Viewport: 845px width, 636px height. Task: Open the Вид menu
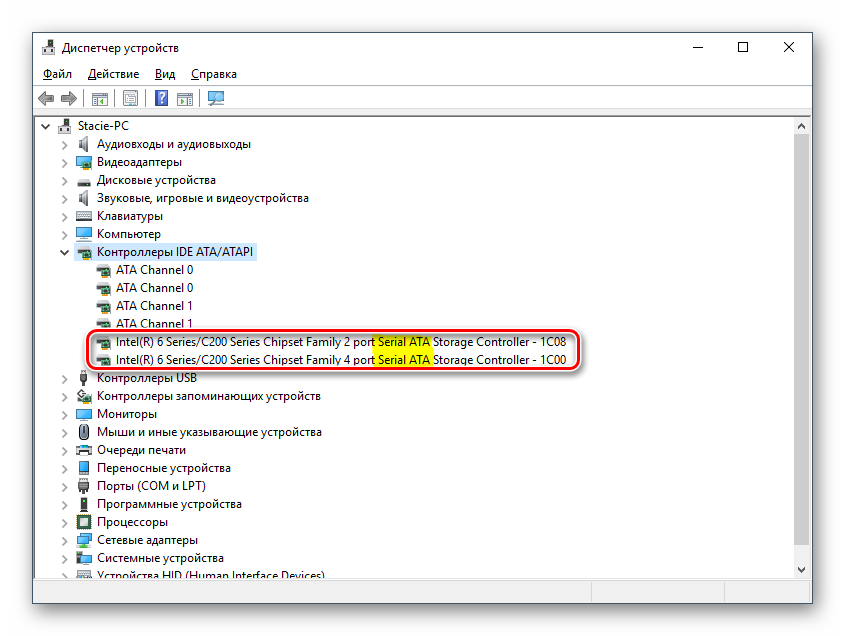(x=165, y=74)
